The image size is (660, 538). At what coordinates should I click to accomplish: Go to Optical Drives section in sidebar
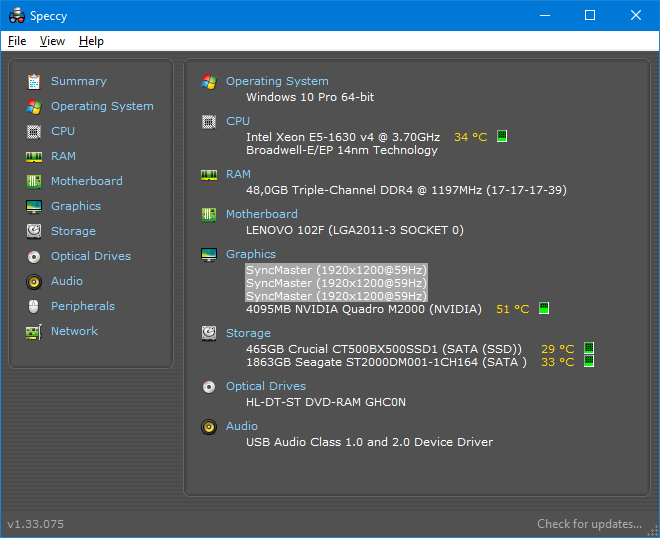point(91,256)
